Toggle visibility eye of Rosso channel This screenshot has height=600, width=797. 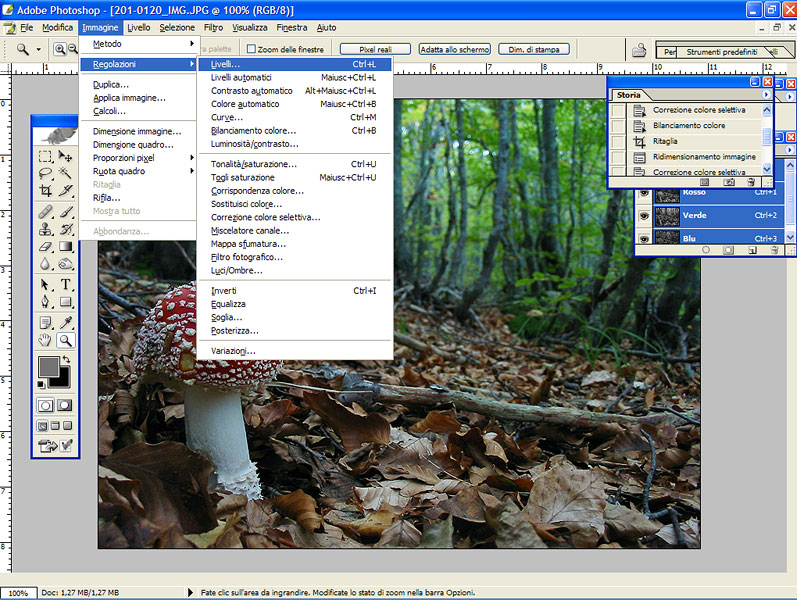644,193
